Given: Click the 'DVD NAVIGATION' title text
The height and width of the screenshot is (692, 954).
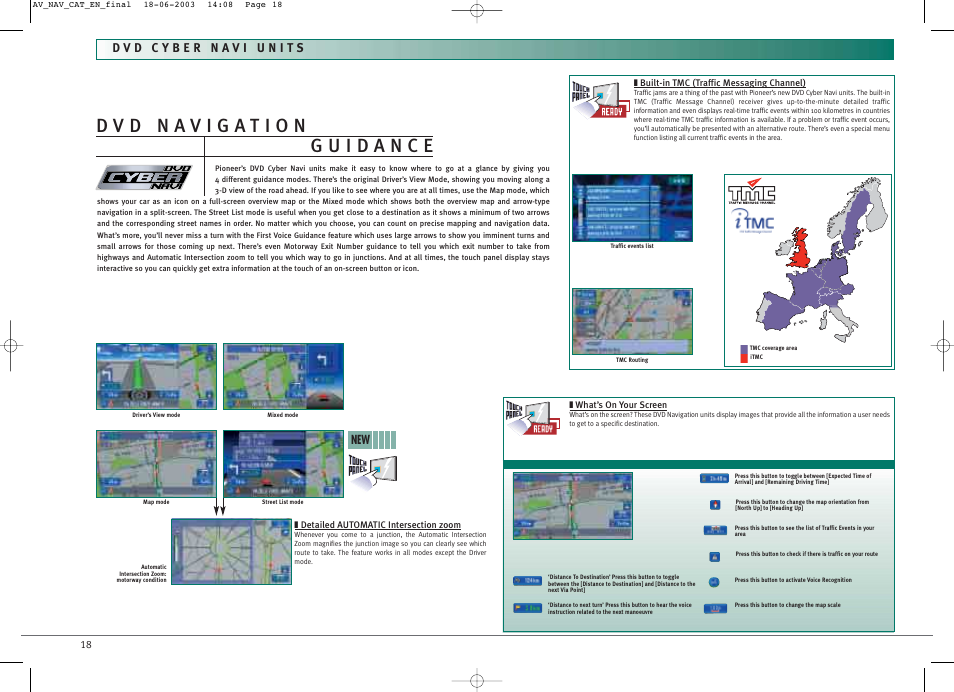Looking at the screenshot, I should point(201,126).
